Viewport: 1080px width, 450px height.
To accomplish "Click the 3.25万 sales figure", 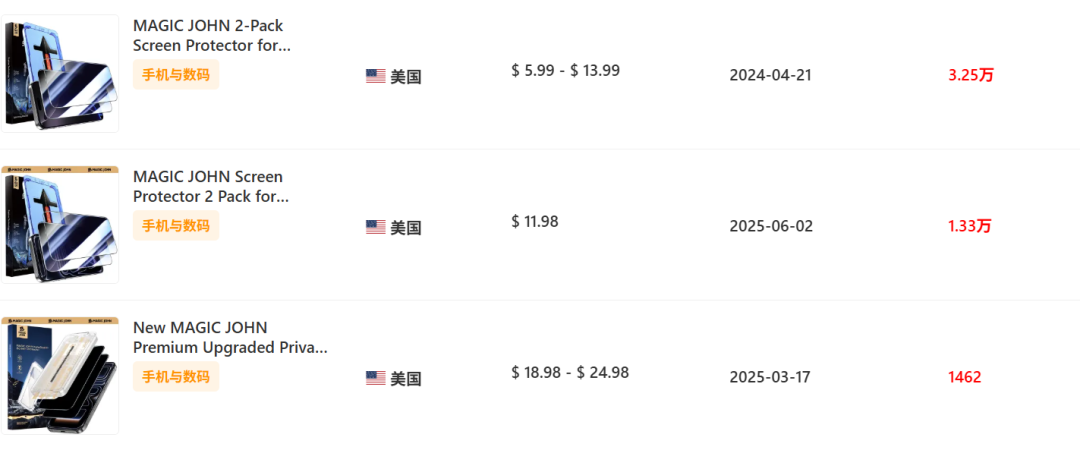I will pyautogui.click(x=970, y=75).
